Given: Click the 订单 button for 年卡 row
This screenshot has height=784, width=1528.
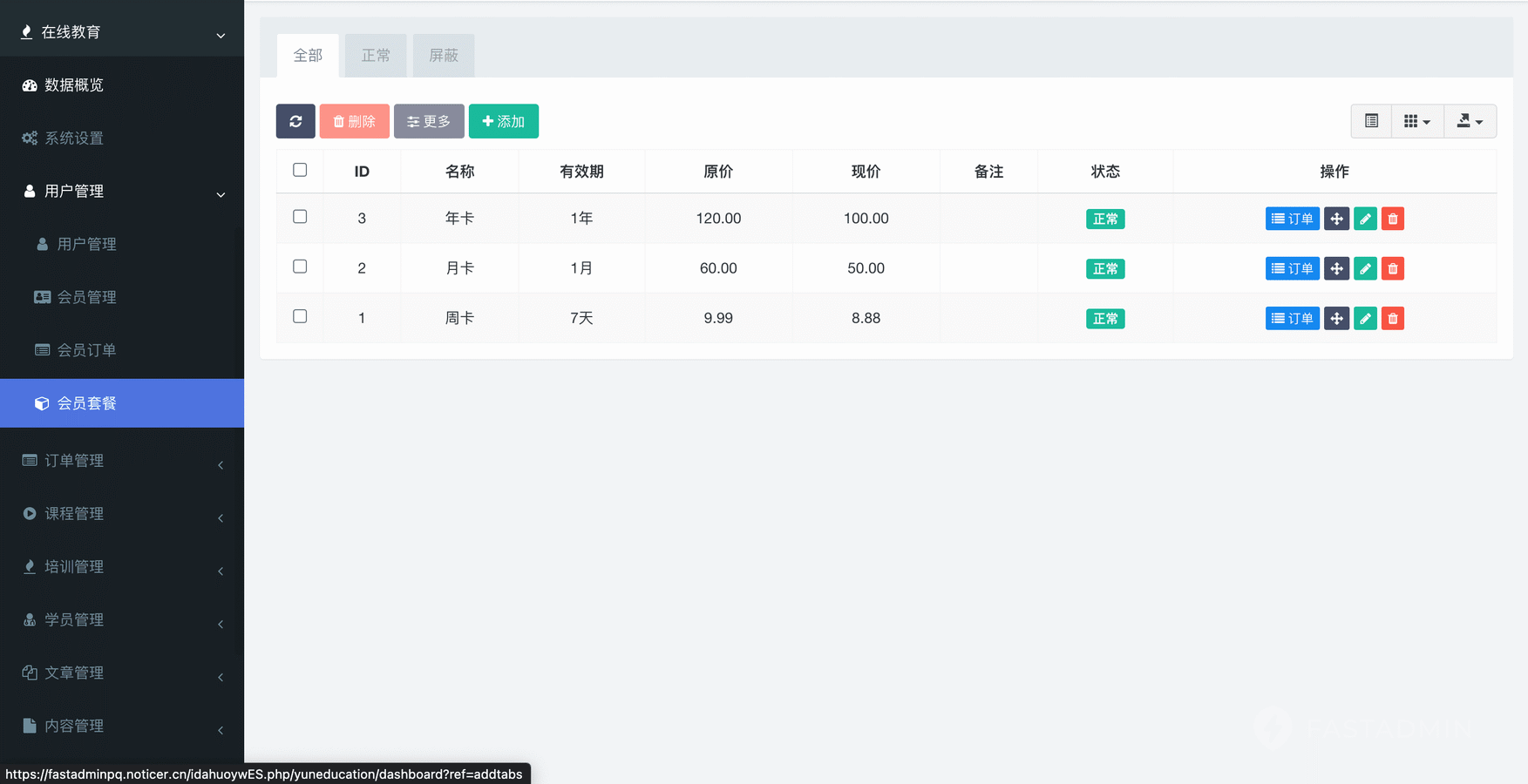Looking at the screenshot, I should (x=1292, y=219).
